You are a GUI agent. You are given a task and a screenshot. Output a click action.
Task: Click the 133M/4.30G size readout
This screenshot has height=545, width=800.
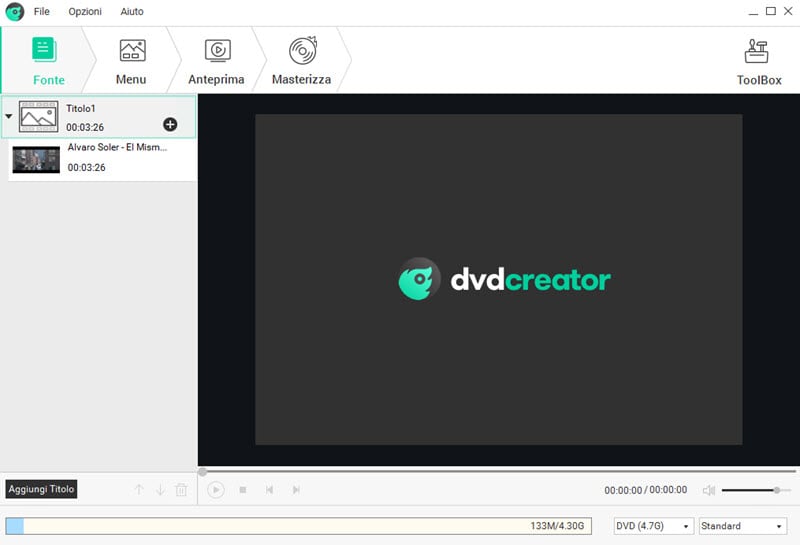[557, 526]
